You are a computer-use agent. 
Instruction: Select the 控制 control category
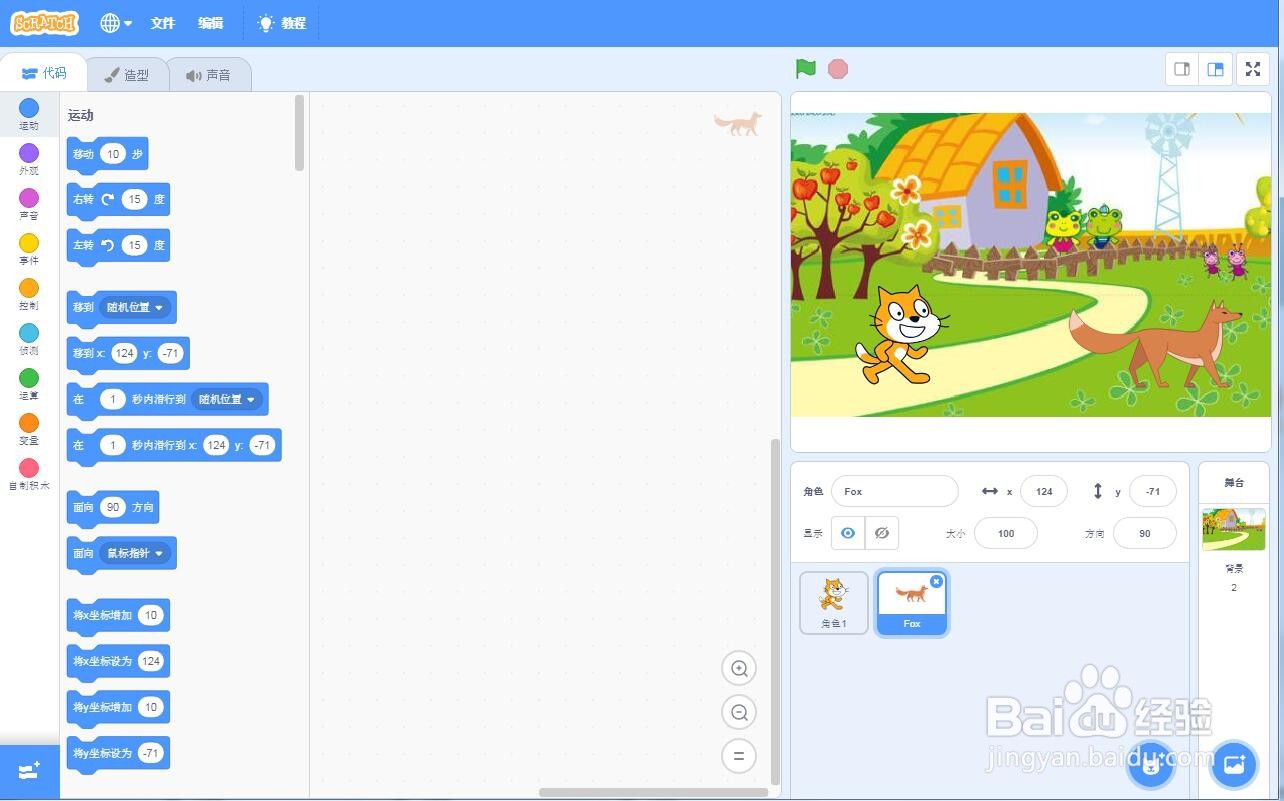(x=29, y=295)
